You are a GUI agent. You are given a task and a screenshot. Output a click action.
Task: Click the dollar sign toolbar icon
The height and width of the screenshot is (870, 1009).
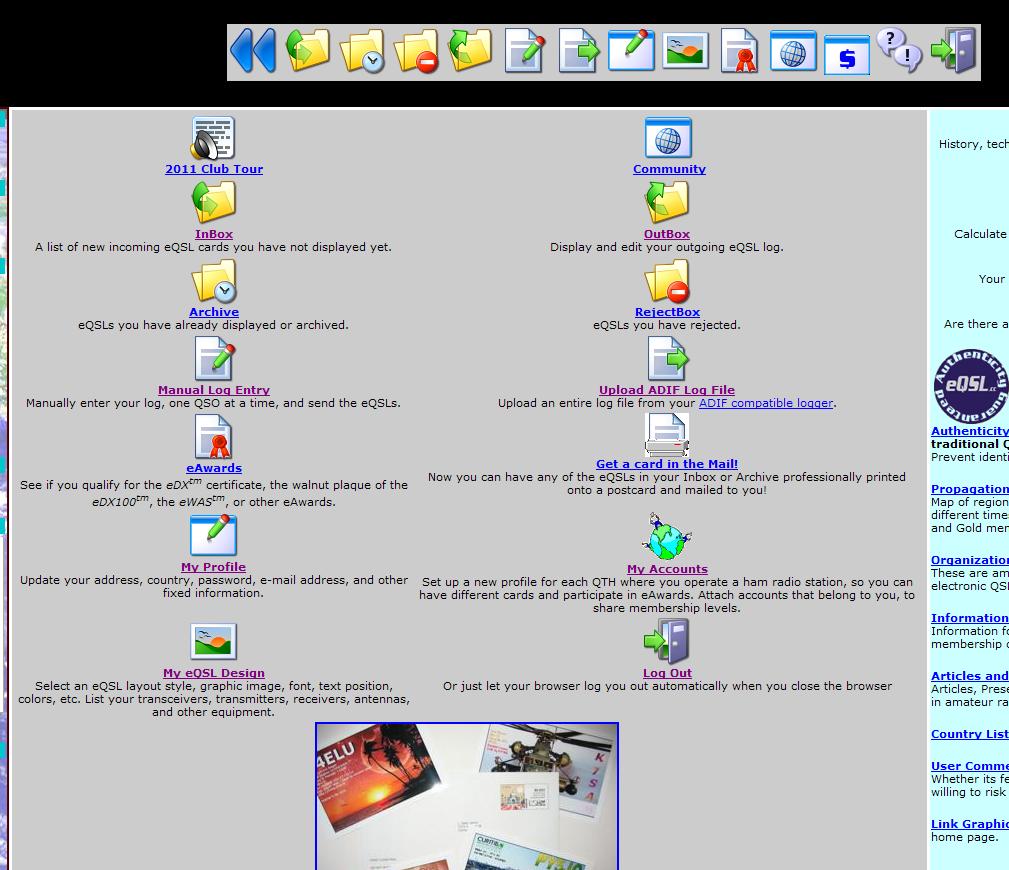847,55
